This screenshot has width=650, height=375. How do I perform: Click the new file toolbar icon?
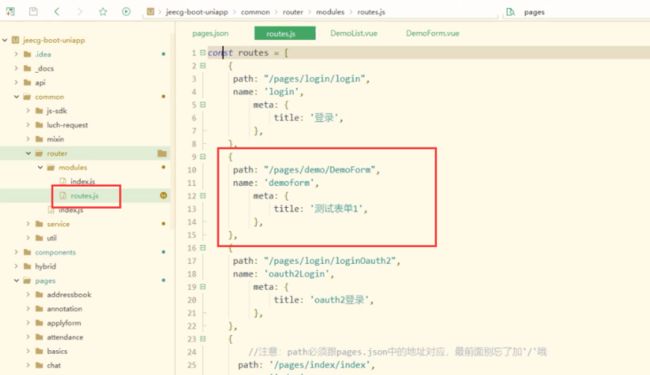[10, 12]
